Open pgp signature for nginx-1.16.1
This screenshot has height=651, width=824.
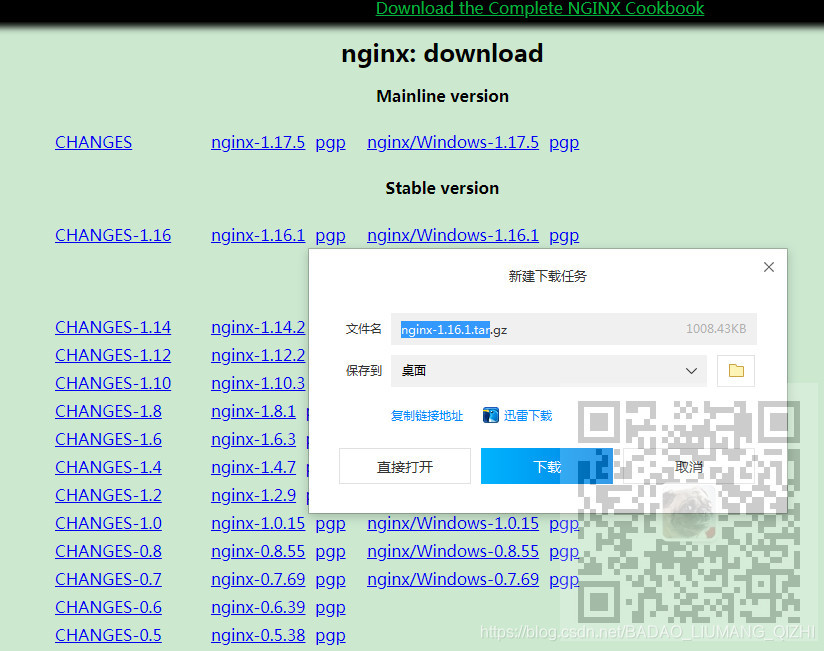(x=331, y=236)
